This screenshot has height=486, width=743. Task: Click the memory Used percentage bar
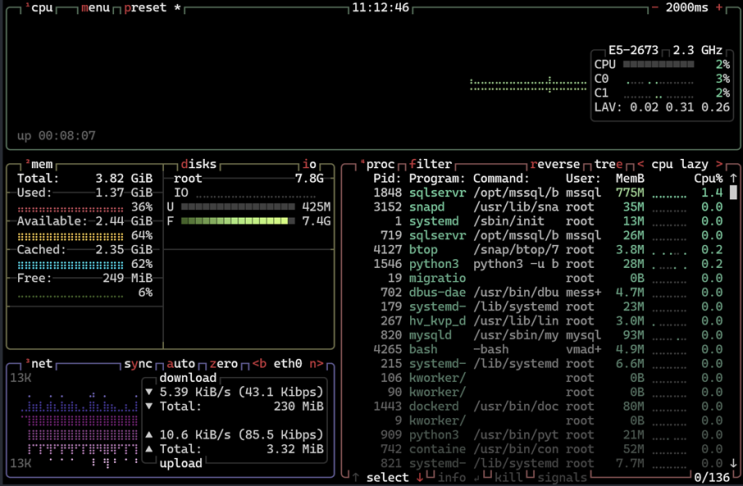coord(70,208)
